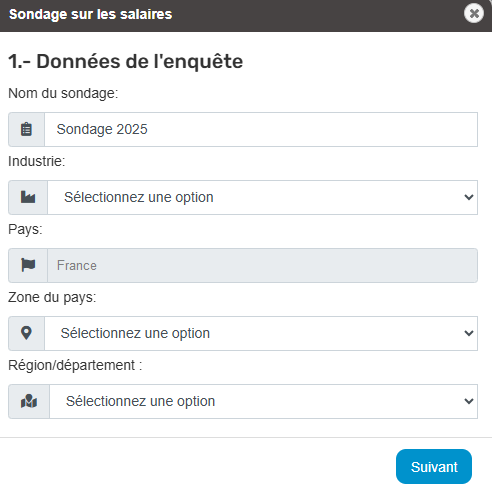Click the chevron arrow of Zone du pays select

pos(469,333)
